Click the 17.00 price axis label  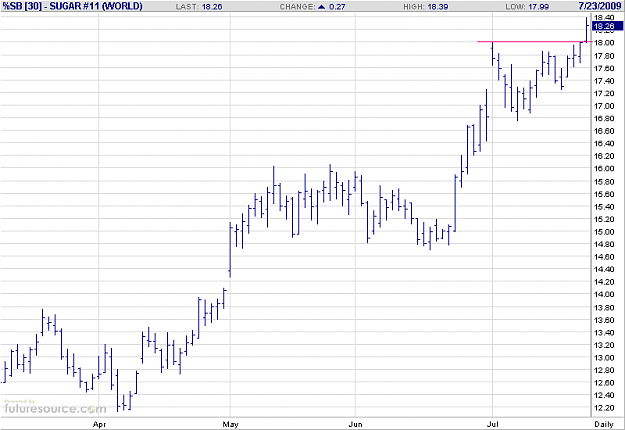coord(604,106)
